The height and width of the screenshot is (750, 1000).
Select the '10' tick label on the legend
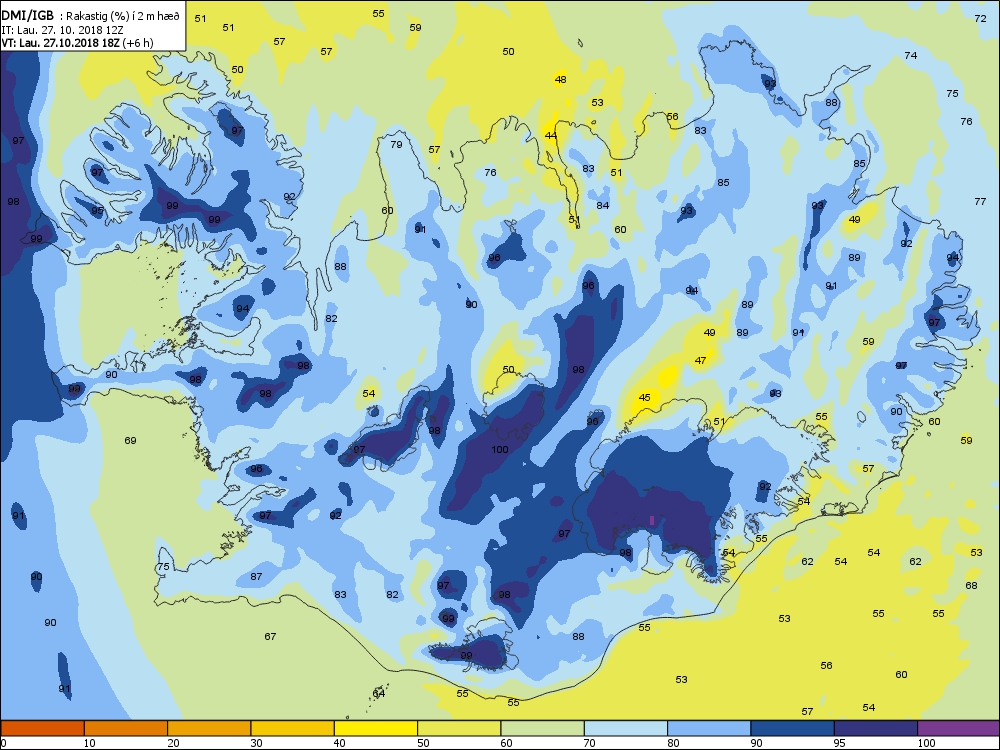click(x=91, y=743)
